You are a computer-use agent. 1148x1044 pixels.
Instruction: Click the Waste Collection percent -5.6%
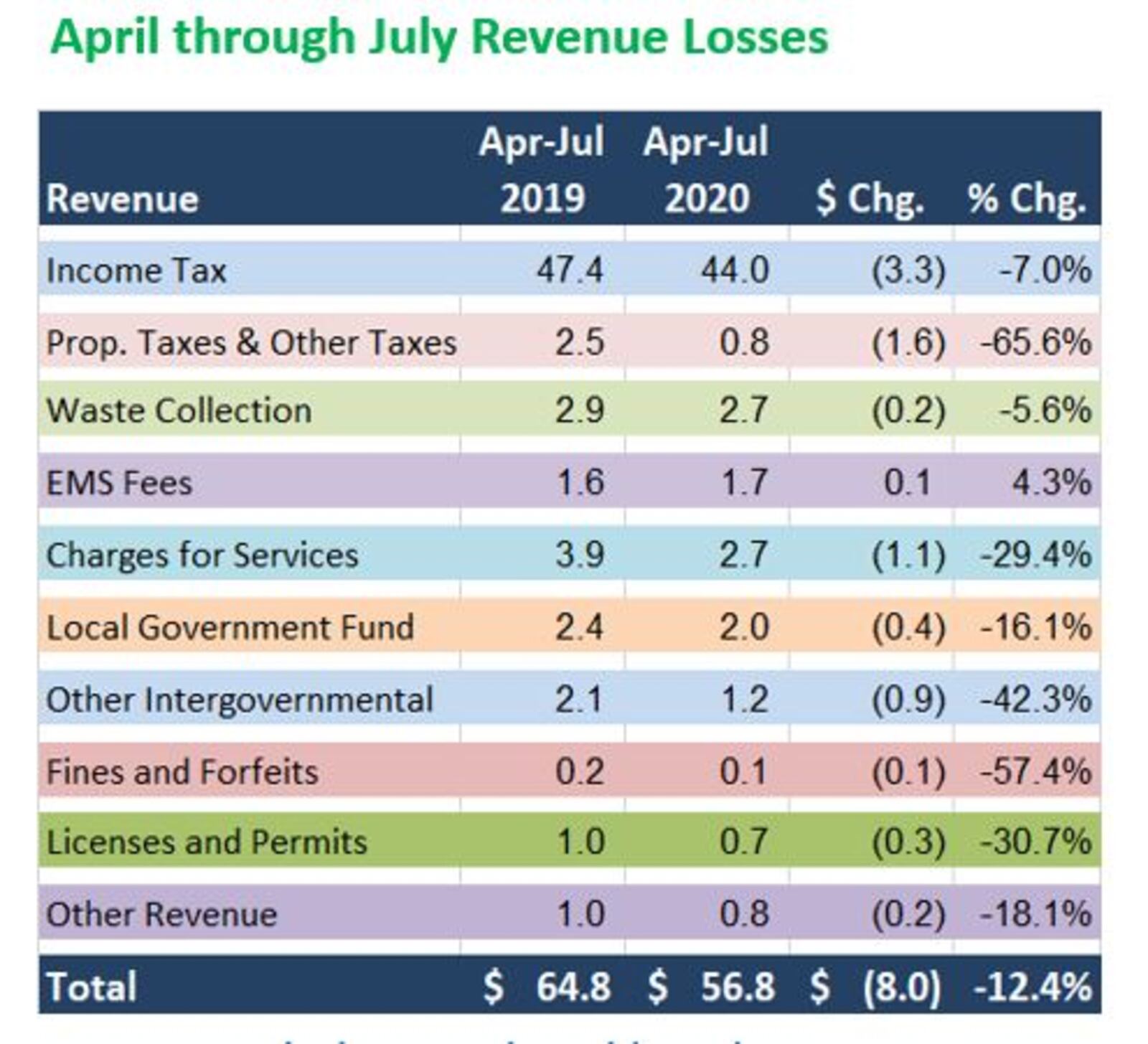[1045, 410]
